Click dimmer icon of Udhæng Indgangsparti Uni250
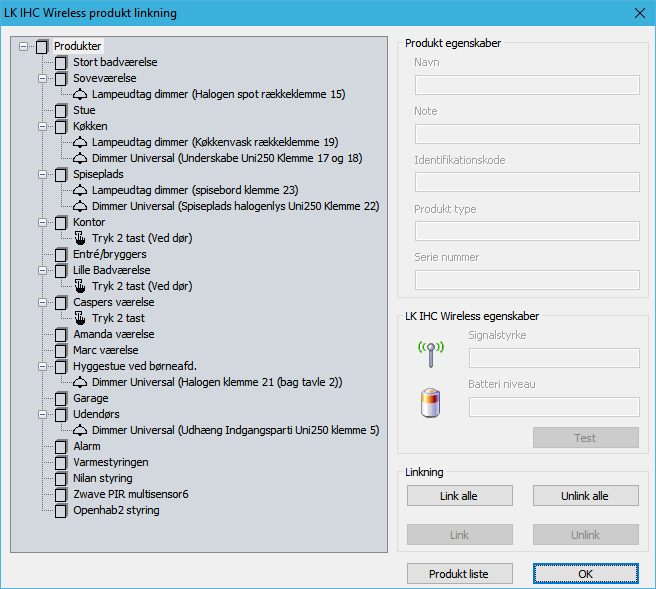Screen dimensions: 656x589 pos(80,430)
